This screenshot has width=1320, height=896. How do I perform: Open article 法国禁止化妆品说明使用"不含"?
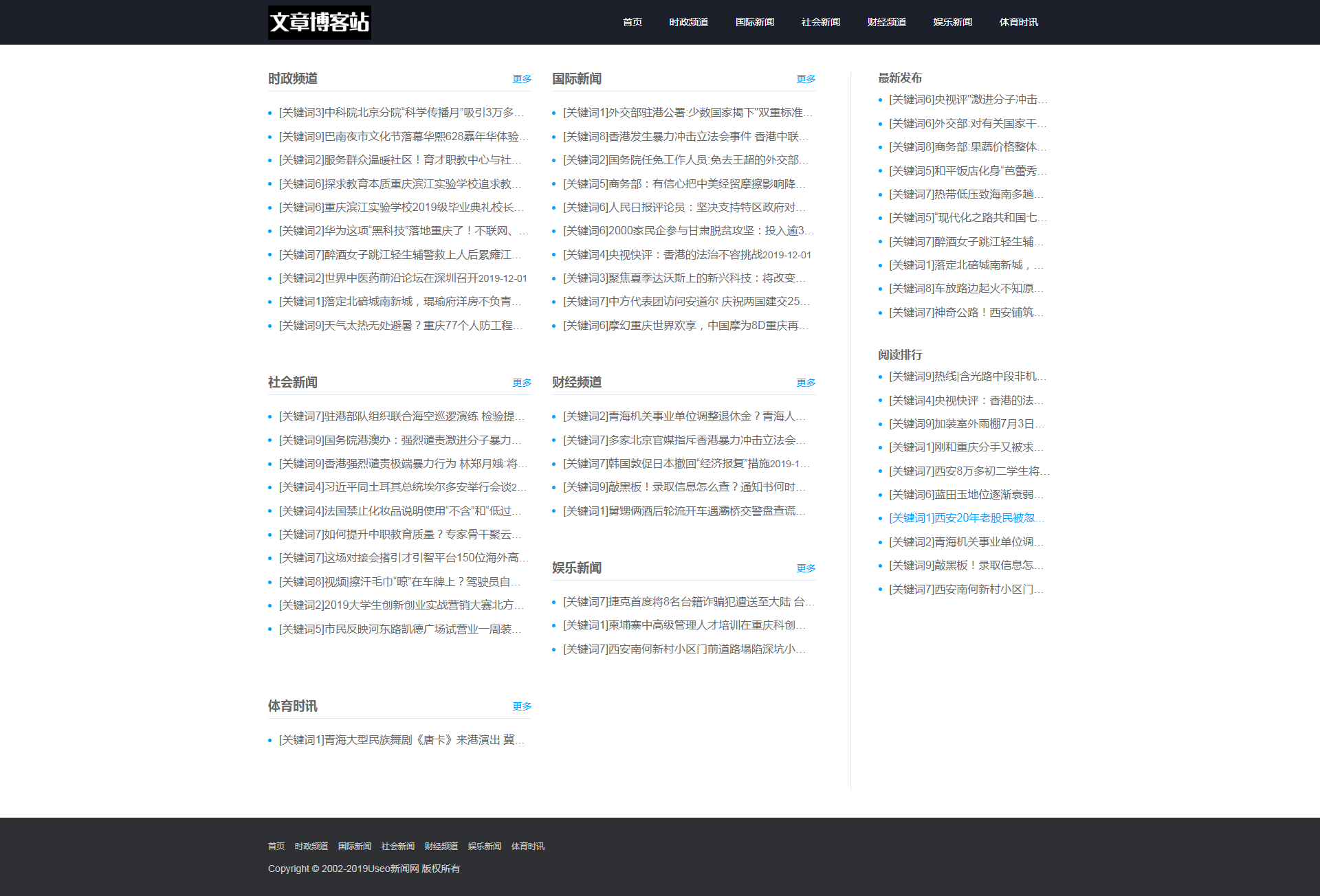pyautogui.click(x=401, y=511)
